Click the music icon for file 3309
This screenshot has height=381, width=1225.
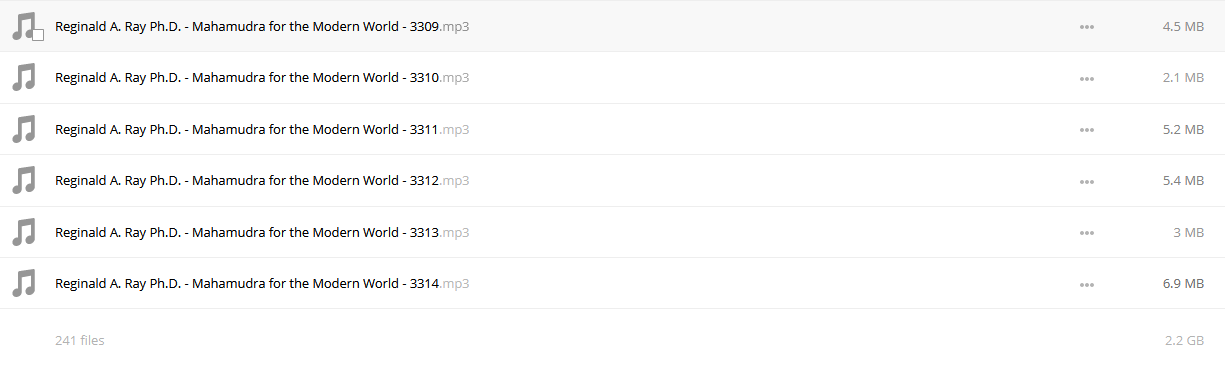point(23,26)
